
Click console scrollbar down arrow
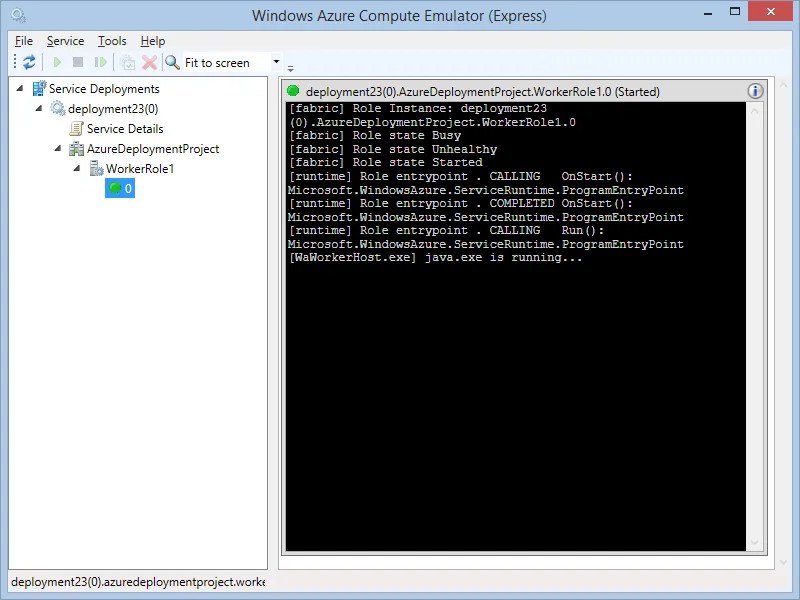(755, 542)
